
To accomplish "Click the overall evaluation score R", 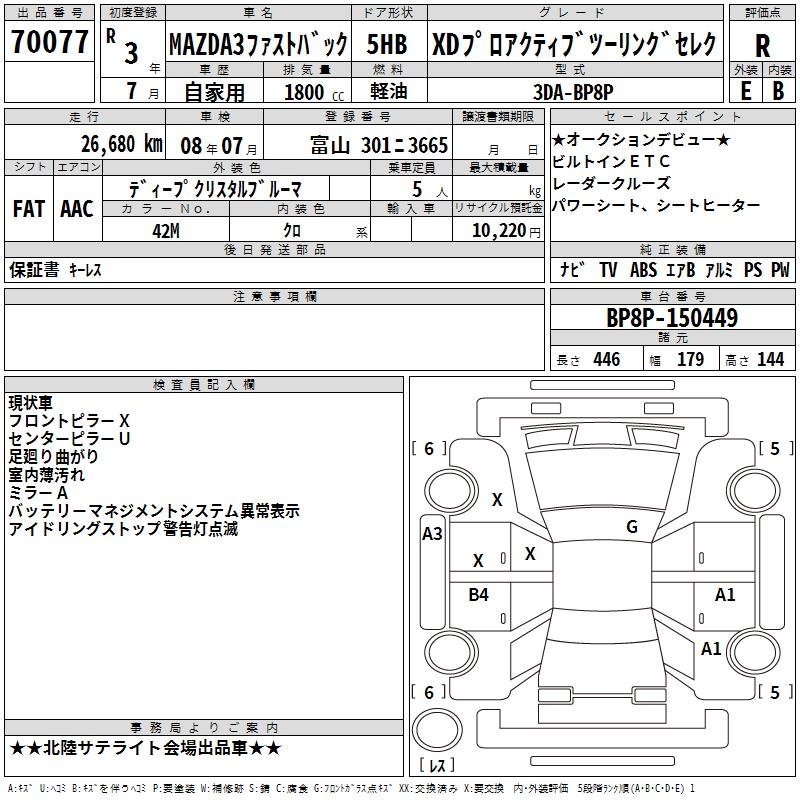I will click(762, 46).
